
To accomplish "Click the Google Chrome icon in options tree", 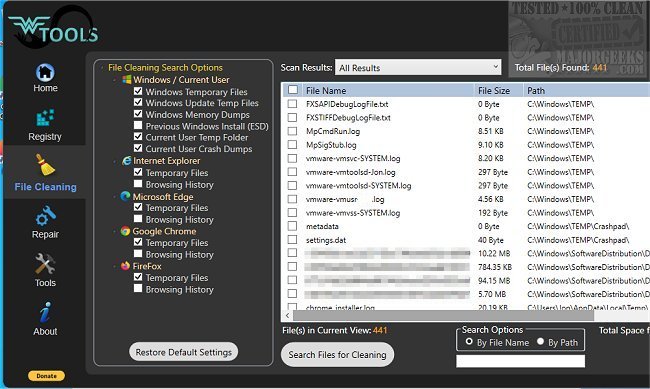I will click(x=125, y=231).
